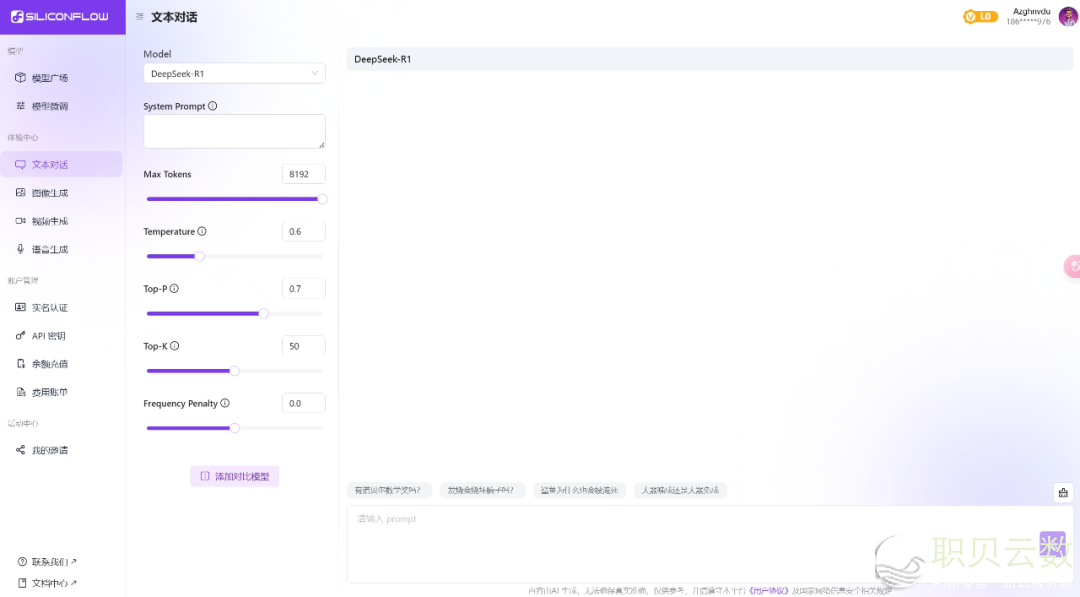Image resolution: width=1080 pixels, height=597 pixels.
Task: Switch to 文本对话 menu item
Action: (x=49, y=165)
